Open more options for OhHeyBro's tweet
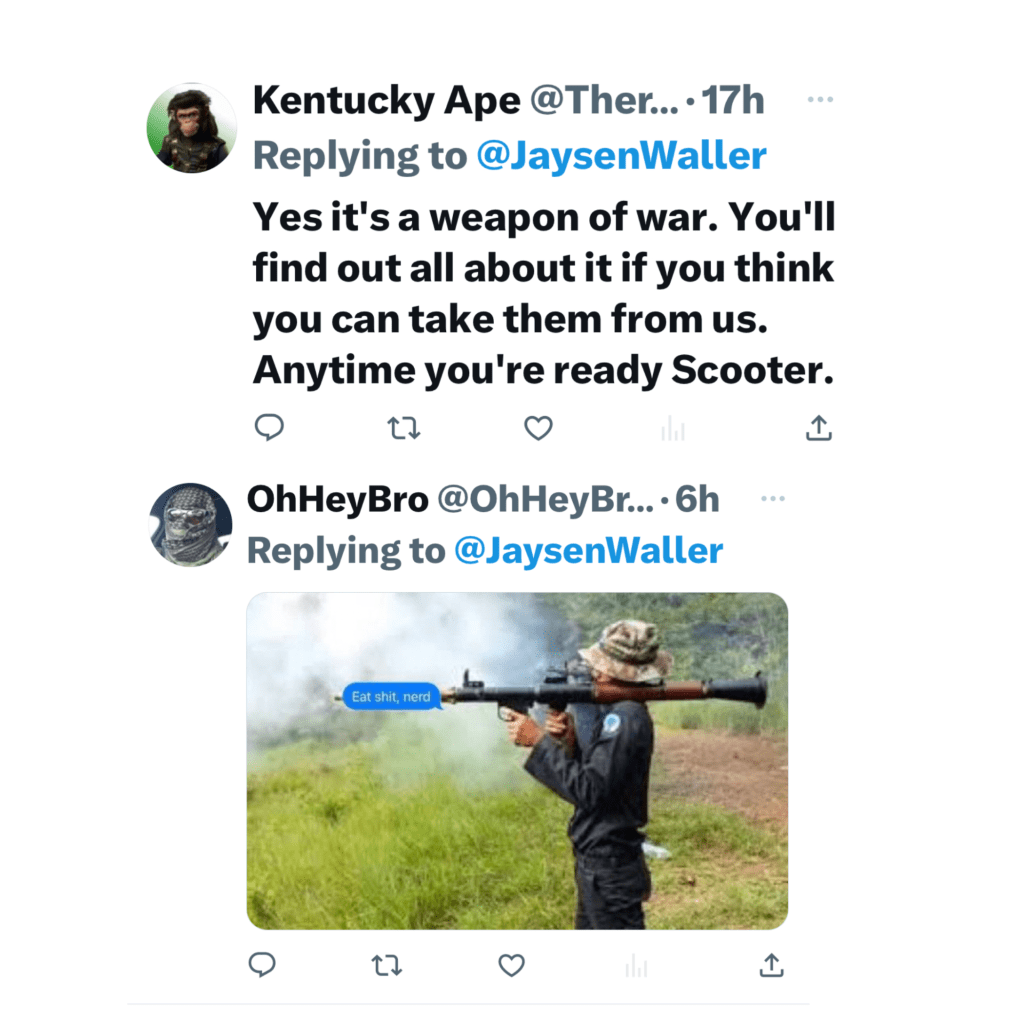The height and width of the screenshot is (1024, 1024). [x=773, y=498]
